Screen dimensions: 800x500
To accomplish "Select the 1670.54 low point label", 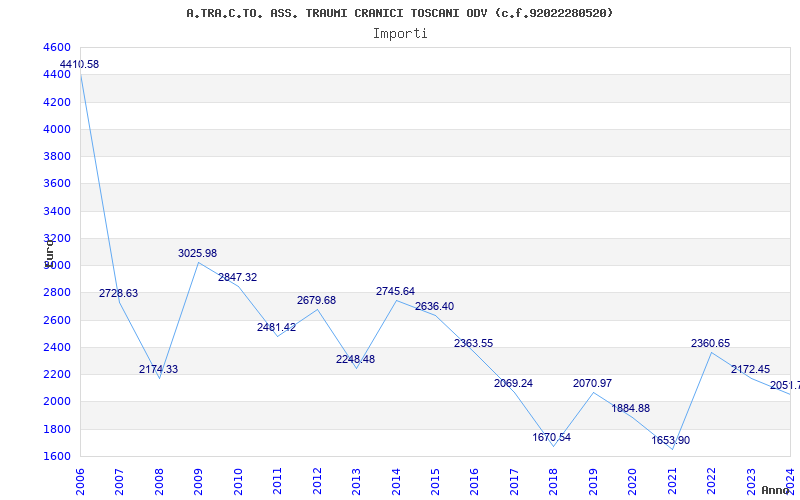I will coord(552,438).
